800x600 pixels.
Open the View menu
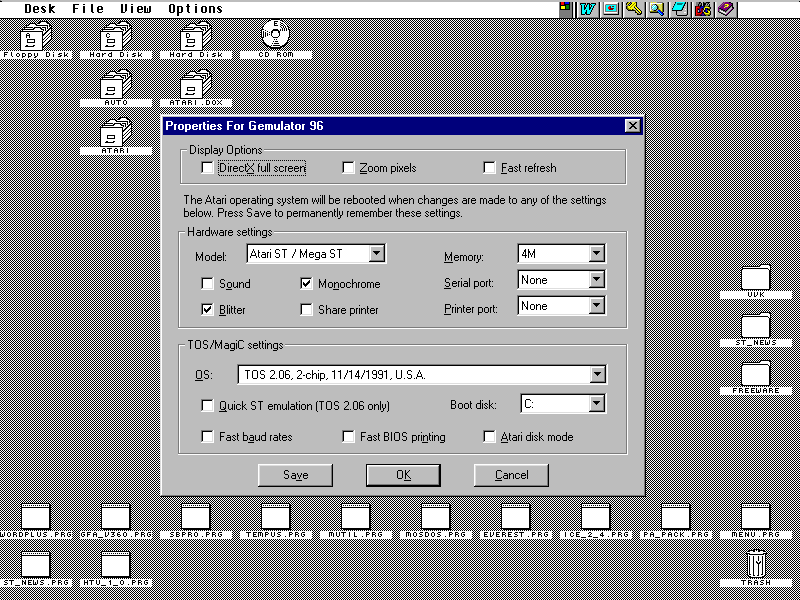[x=136, y=9]
